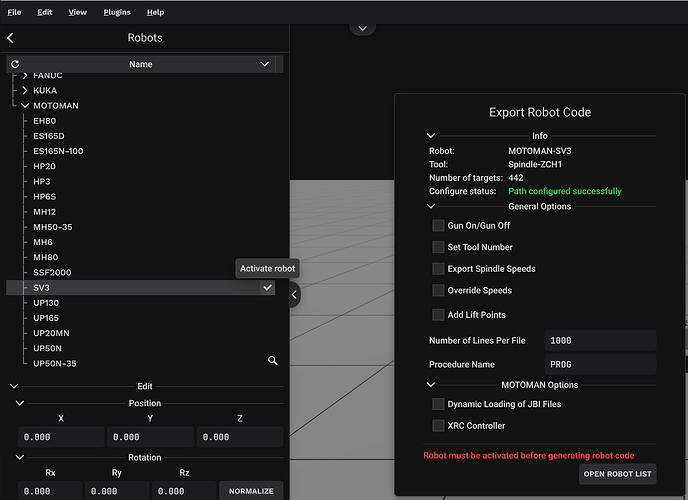Go back from the Robots panel
The image size is (688, 500).
[x=11, y=38]
